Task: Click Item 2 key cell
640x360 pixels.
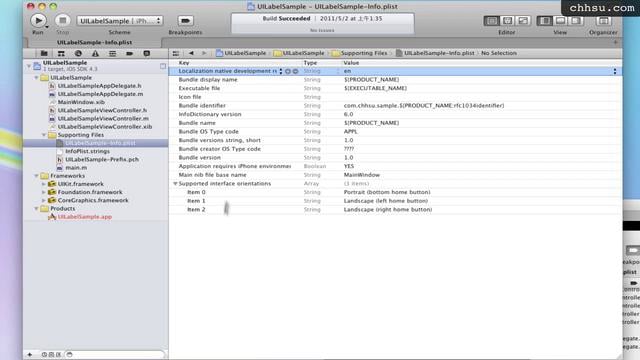Action: [196, 209]
